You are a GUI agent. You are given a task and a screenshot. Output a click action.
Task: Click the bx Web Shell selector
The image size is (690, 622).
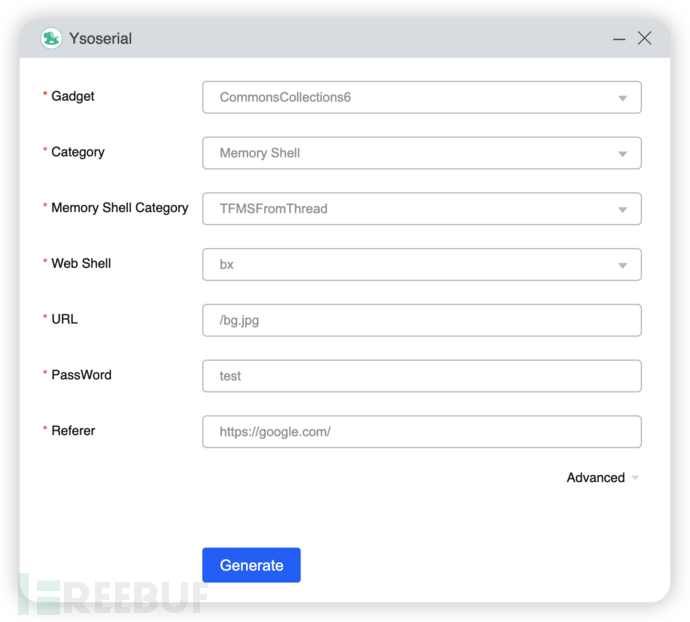pos(422,264)
